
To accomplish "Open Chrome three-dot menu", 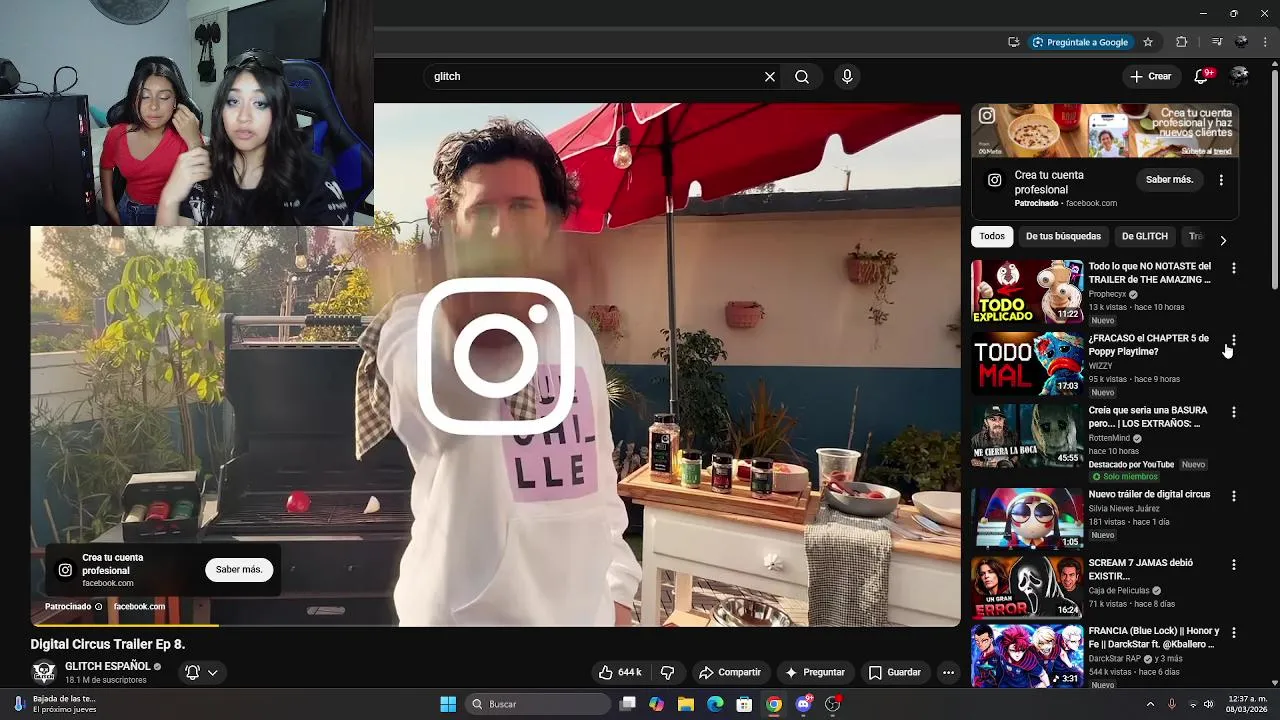I will tap(1265, 42).
